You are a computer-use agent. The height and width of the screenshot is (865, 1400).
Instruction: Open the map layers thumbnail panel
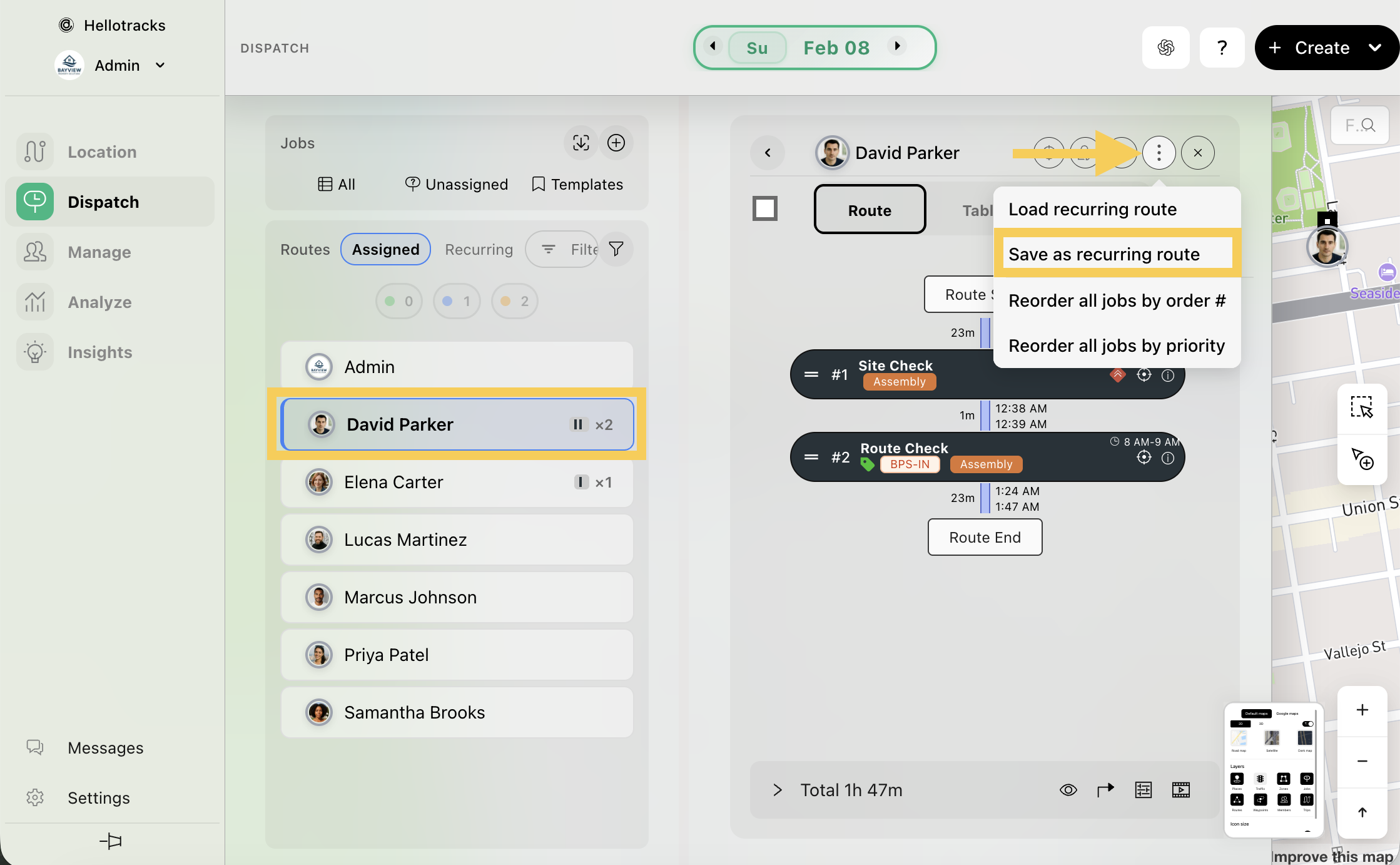pos(1273,770)
